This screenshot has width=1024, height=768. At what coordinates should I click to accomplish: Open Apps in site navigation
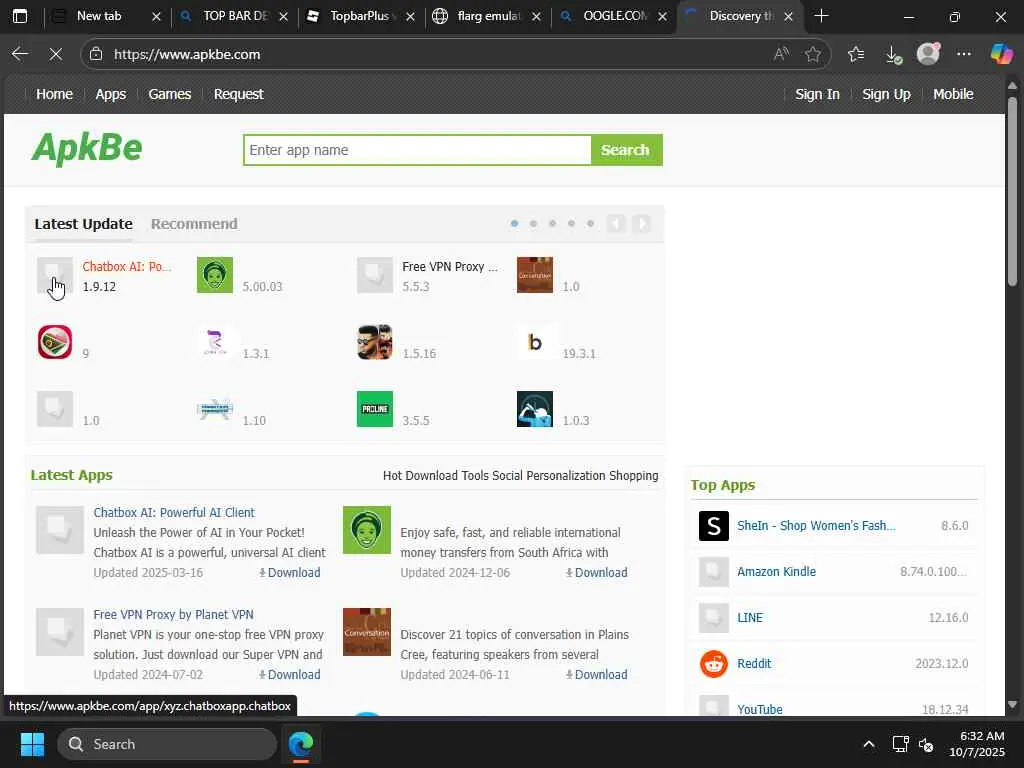pos(110,94)
